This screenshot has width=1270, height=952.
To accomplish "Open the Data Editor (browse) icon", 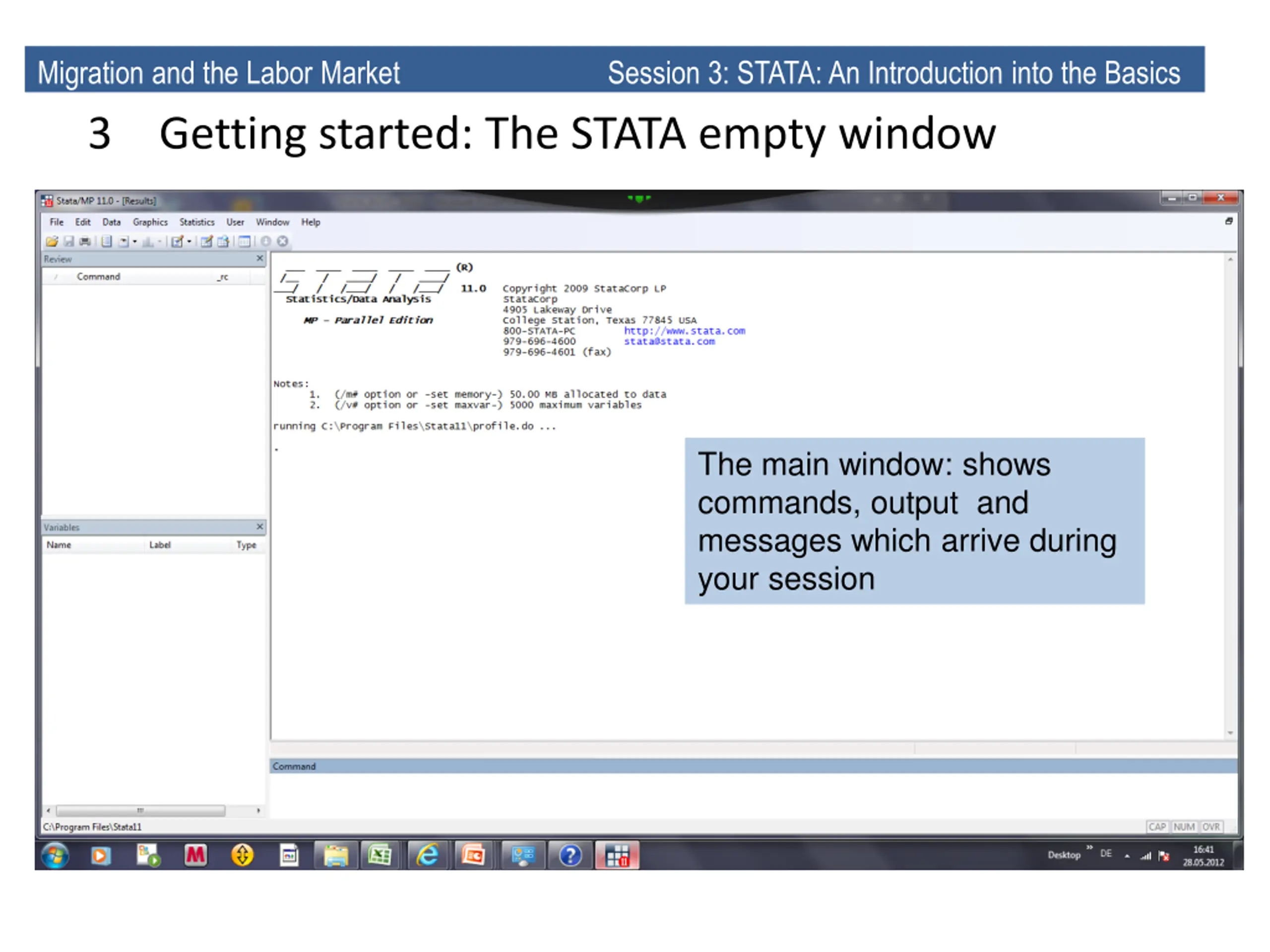I will click(x=223, y=241).
